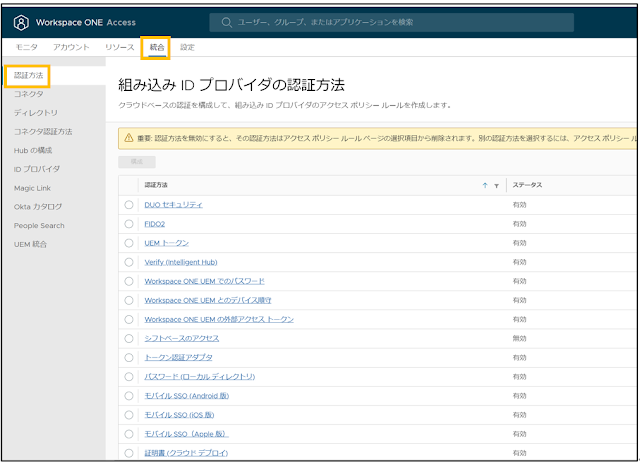
Task: Select the Workspace ONE UEM でのパスワード radio button
Action: [129, 281]
